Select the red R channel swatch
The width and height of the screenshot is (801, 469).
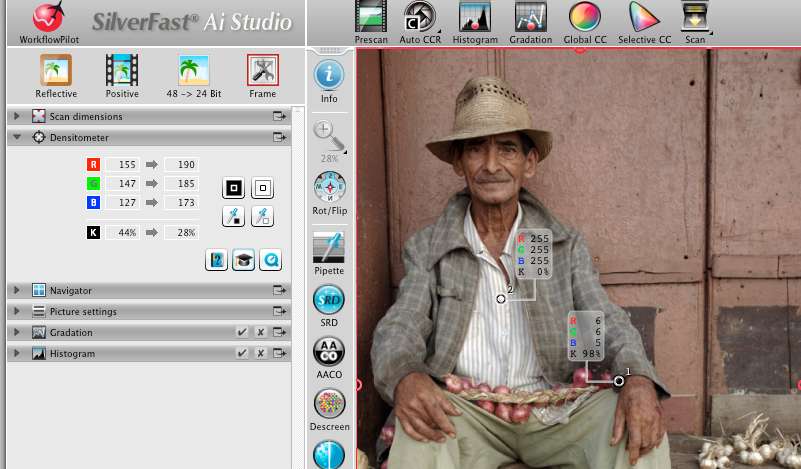[93, 165]
